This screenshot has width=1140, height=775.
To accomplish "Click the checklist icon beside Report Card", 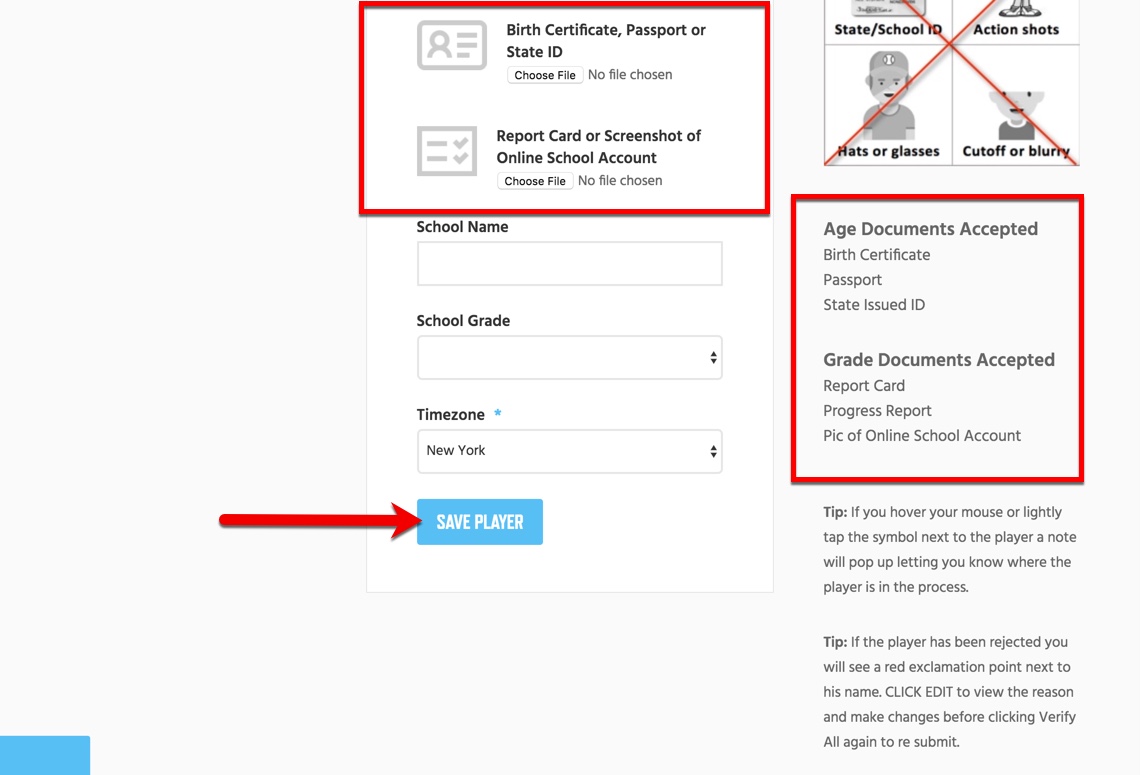I will pos(446,151).
